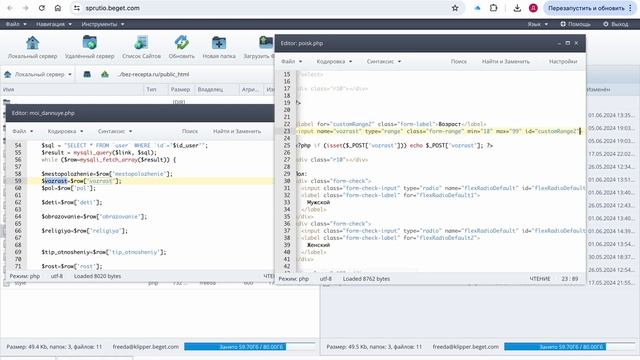Viewport: 640px width, 360px height.
Task: Click the green up-folder icon
Action: [105, 74]
